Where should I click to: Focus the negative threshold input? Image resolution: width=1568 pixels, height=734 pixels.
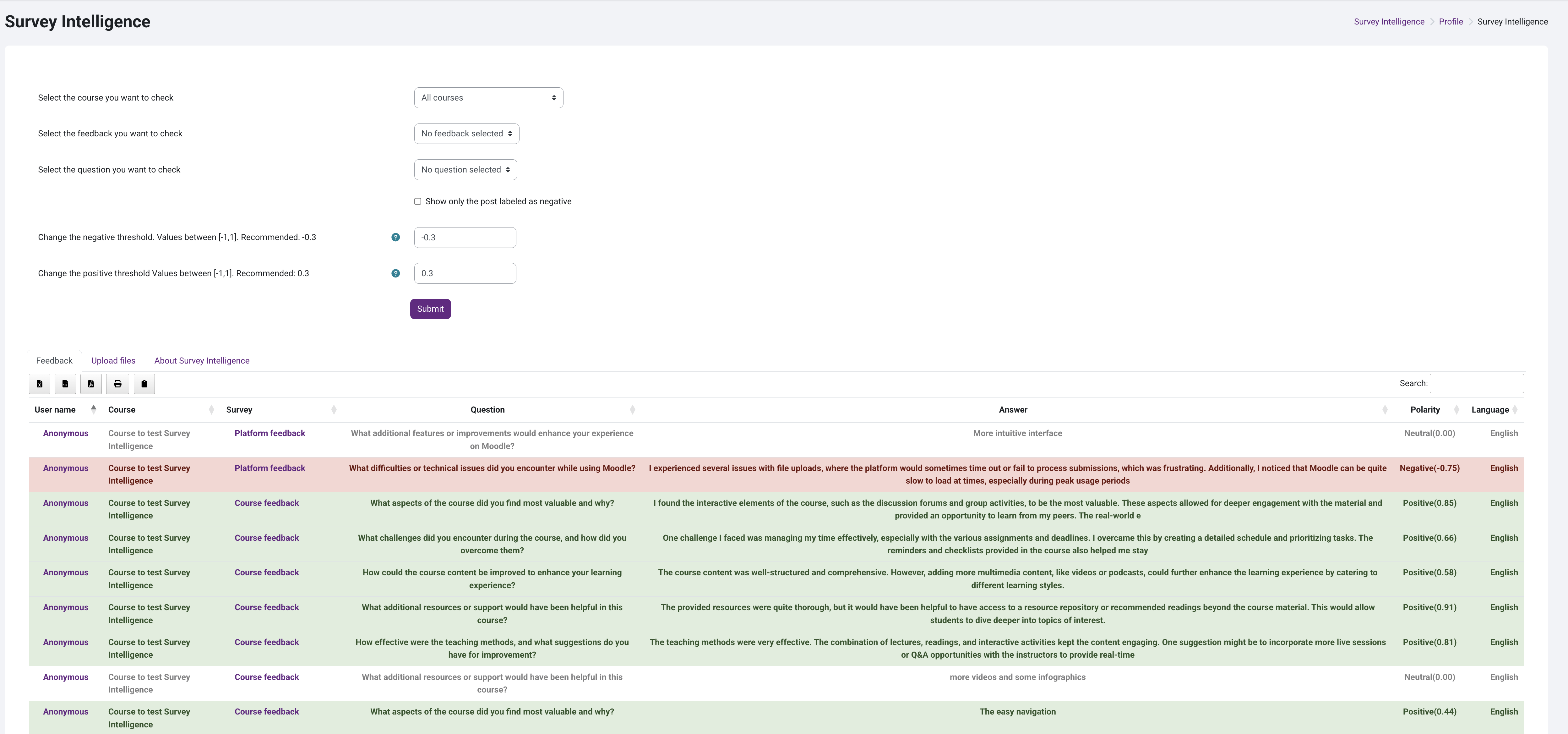point(465,238)
